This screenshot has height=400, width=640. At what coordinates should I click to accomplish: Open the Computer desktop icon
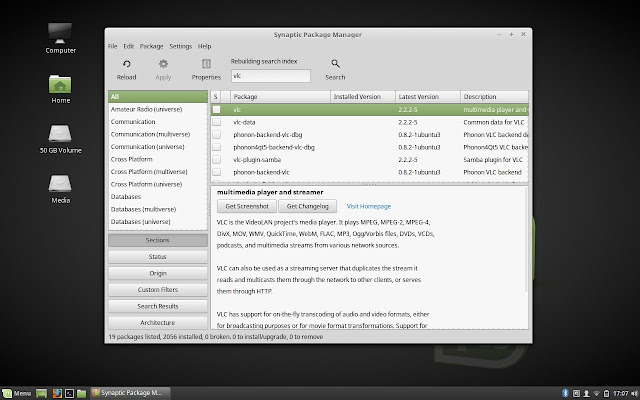pyautogui.click(x=60, y=33)
